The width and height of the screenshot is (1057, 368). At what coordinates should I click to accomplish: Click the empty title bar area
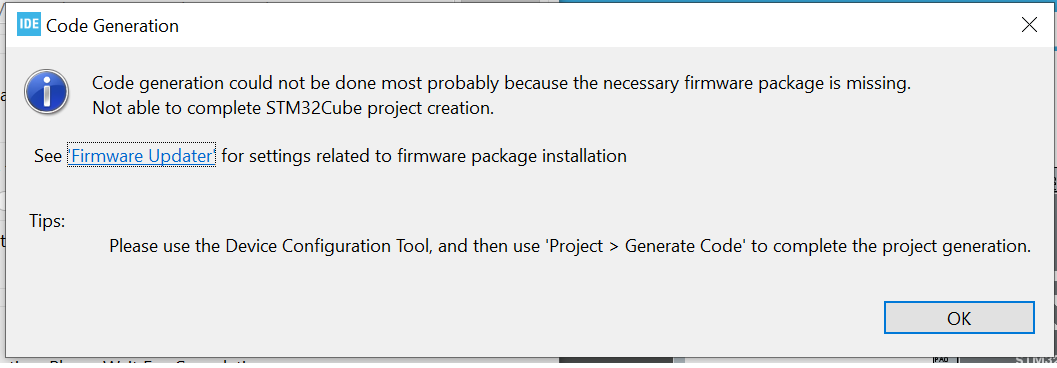pyautogui.click(x=593, y=25)
